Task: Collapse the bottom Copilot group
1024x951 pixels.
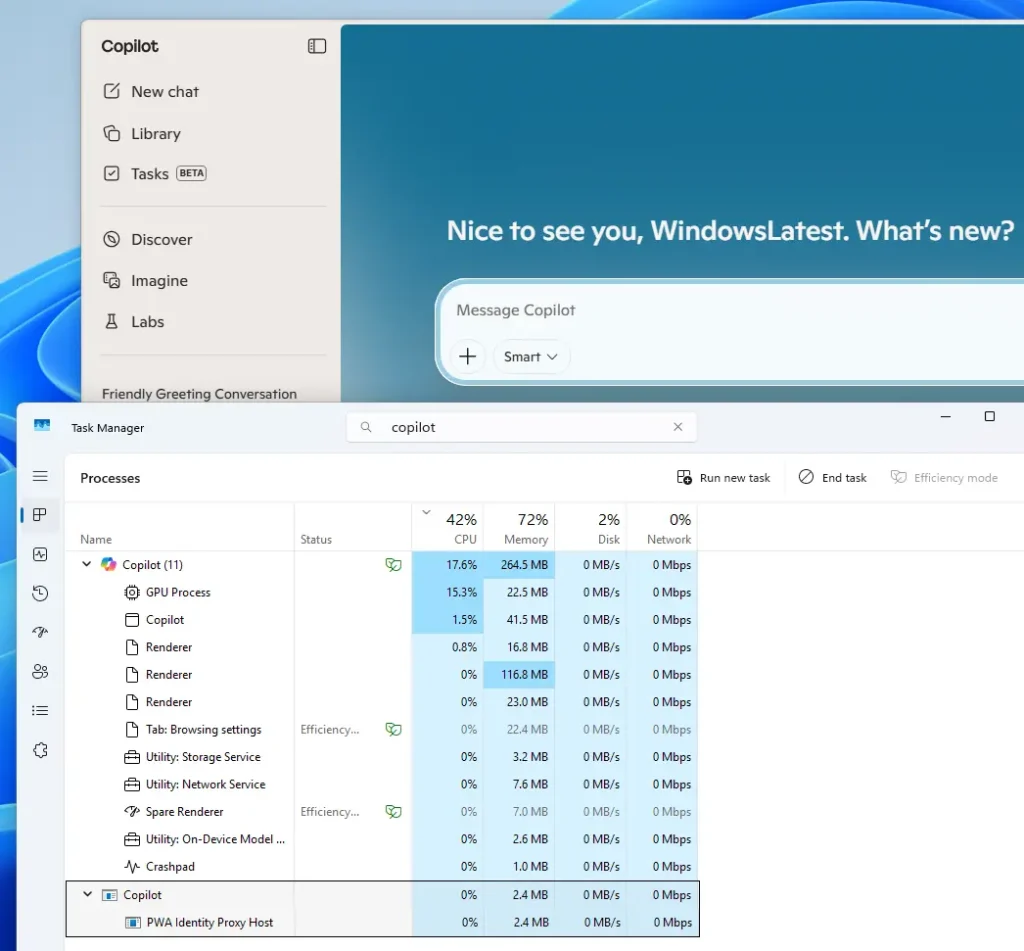Action: tap(86, 894)
